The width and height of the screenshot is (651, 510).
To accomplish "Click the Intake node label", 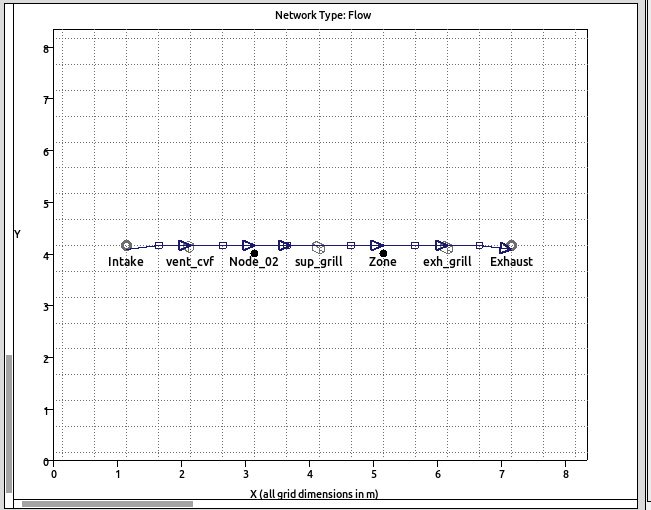I will click(x=126, y=262).
